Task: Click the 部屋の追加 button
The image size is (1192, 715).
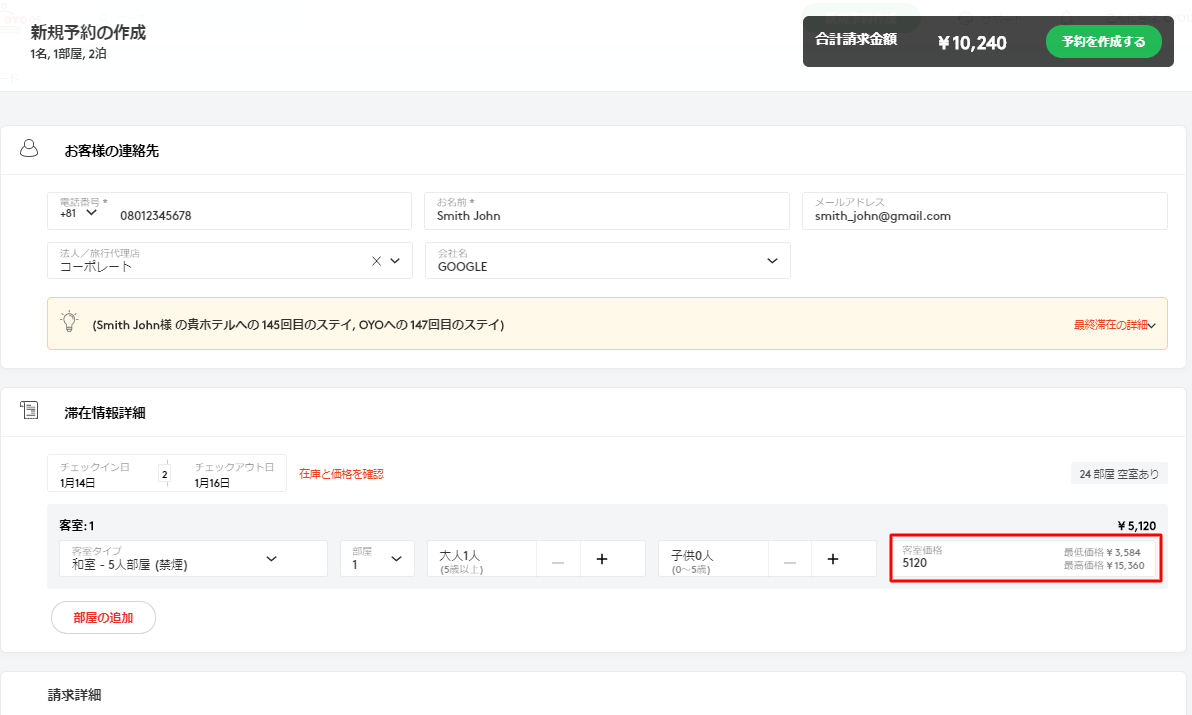Action: click(103, 618)
